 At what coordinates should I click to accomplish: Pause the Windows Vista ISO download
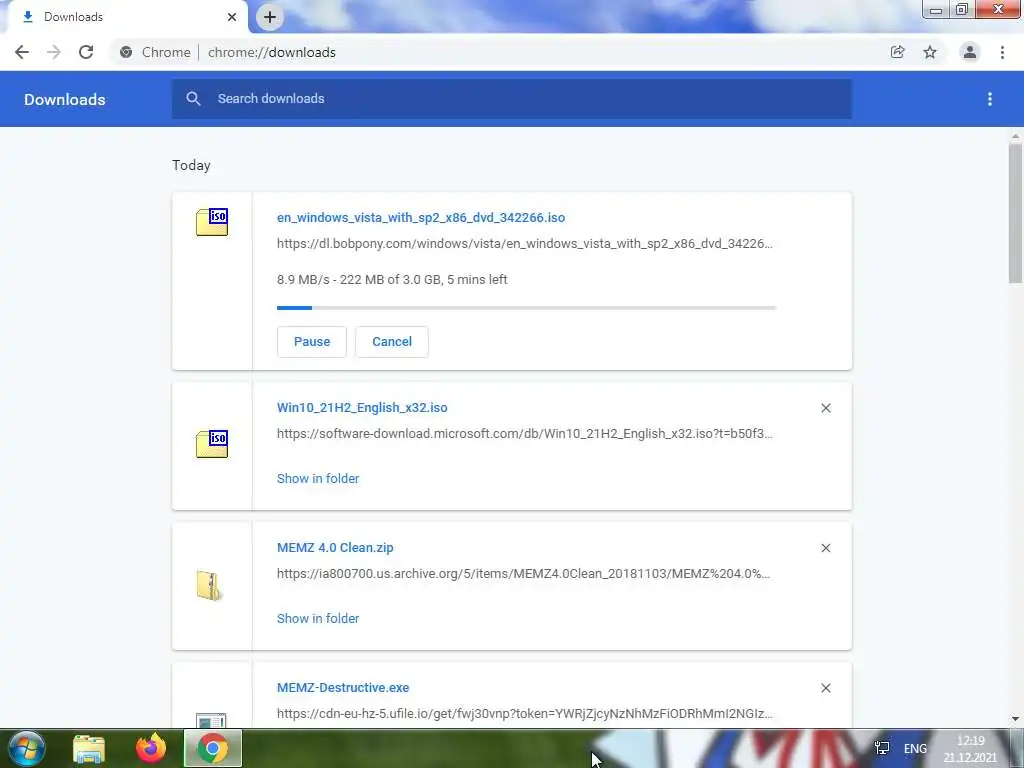pos(312,342)
